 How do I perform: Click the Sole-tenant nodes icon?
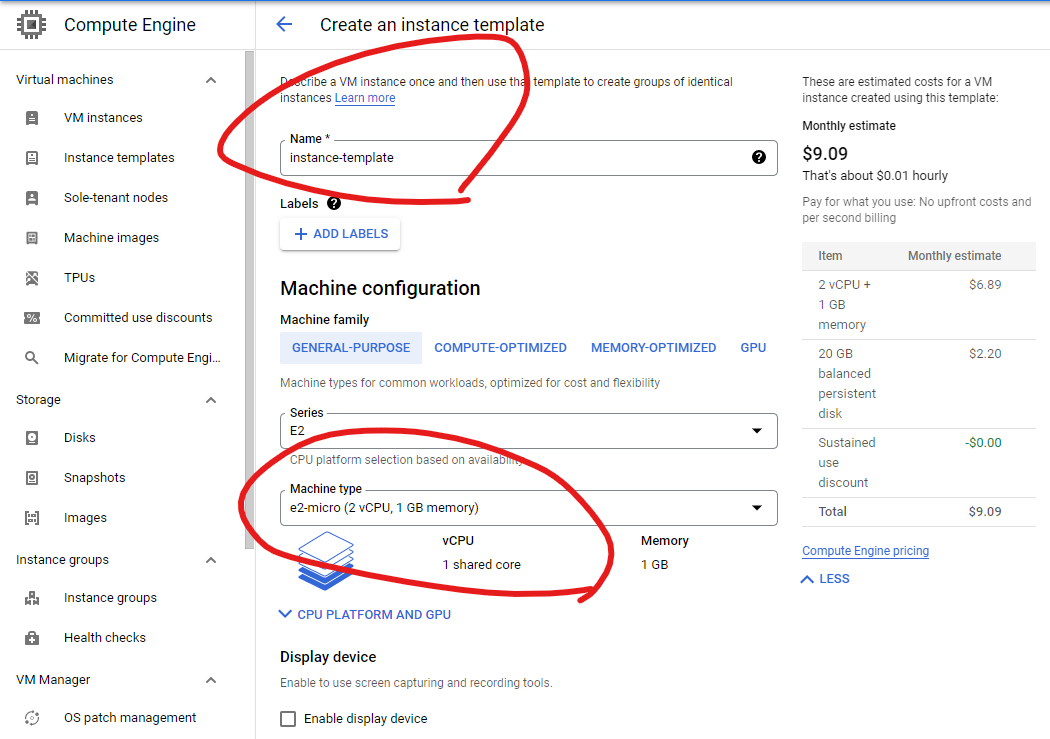[x=31, y=198]
